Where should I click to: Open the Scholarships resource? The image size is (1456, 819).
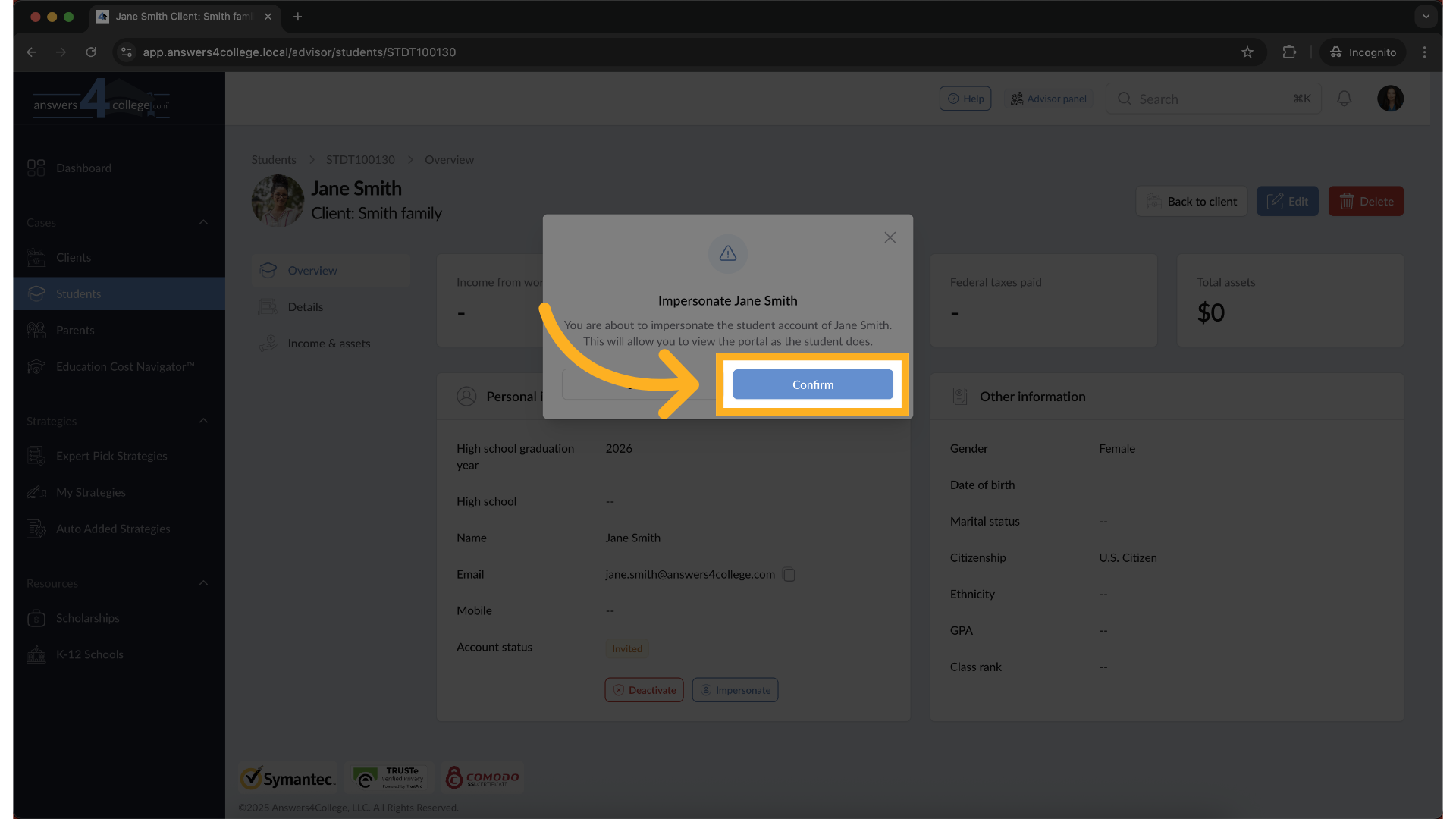click(x=87, y=618)
